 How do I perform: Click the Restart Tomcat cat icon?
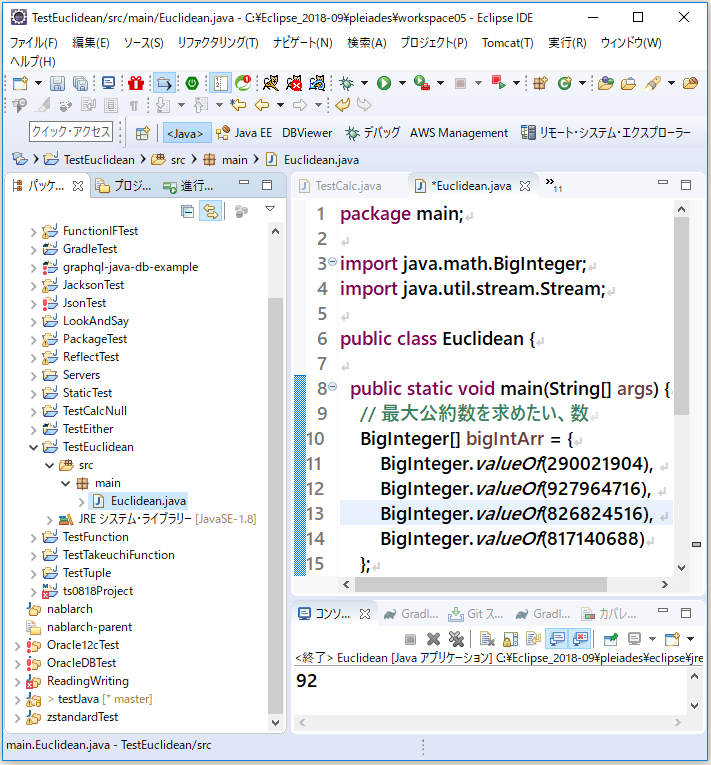tap(317, 83)
